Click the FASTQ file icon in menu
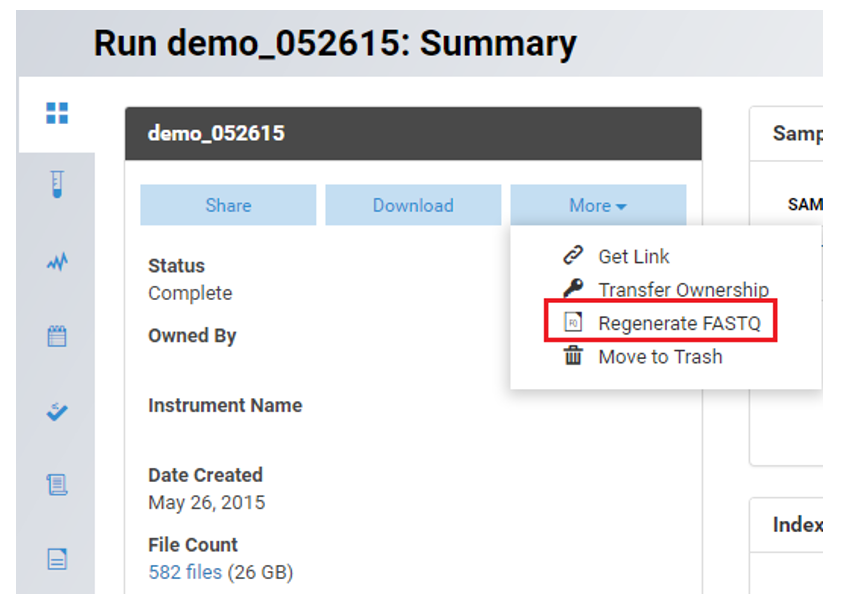The width and height of the screenshot is (846, 606). click(x=573, y=323)
